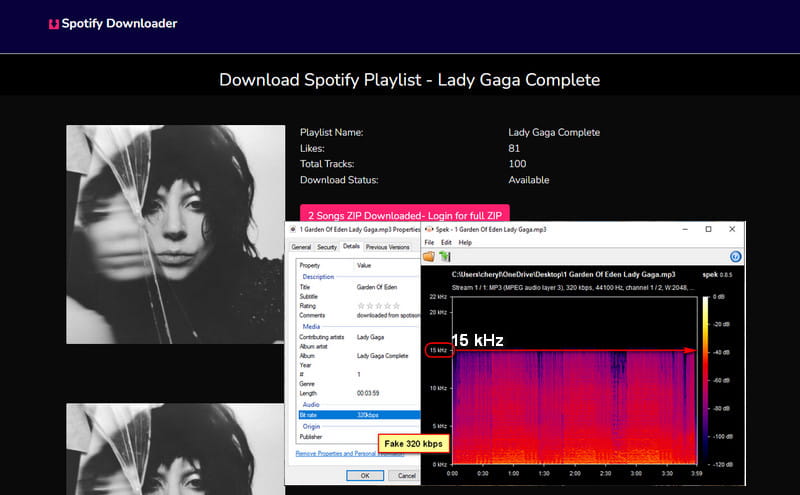Click the Genre row label

(307, 384)
